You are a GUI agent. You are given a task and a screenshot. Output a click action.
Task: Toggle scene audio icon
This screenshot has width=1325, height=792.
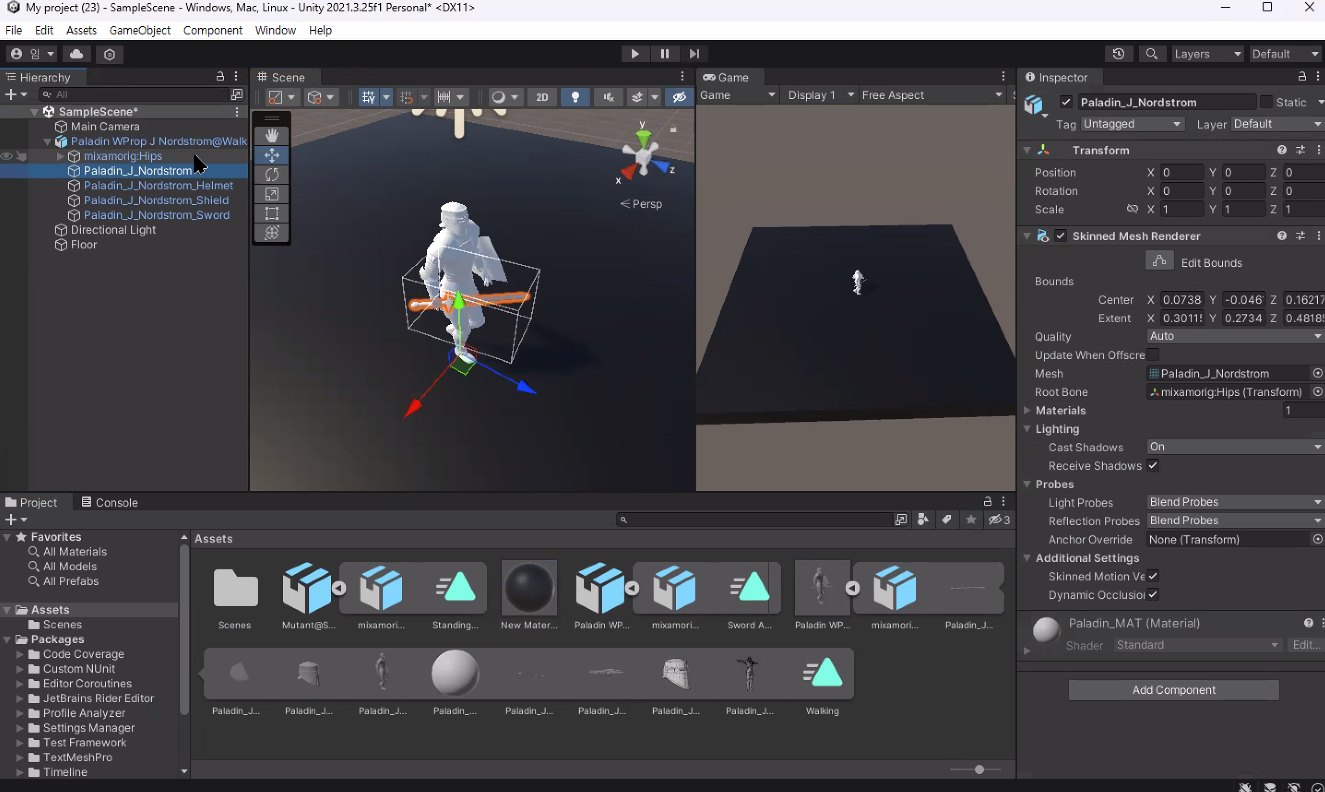coord(608,97)
